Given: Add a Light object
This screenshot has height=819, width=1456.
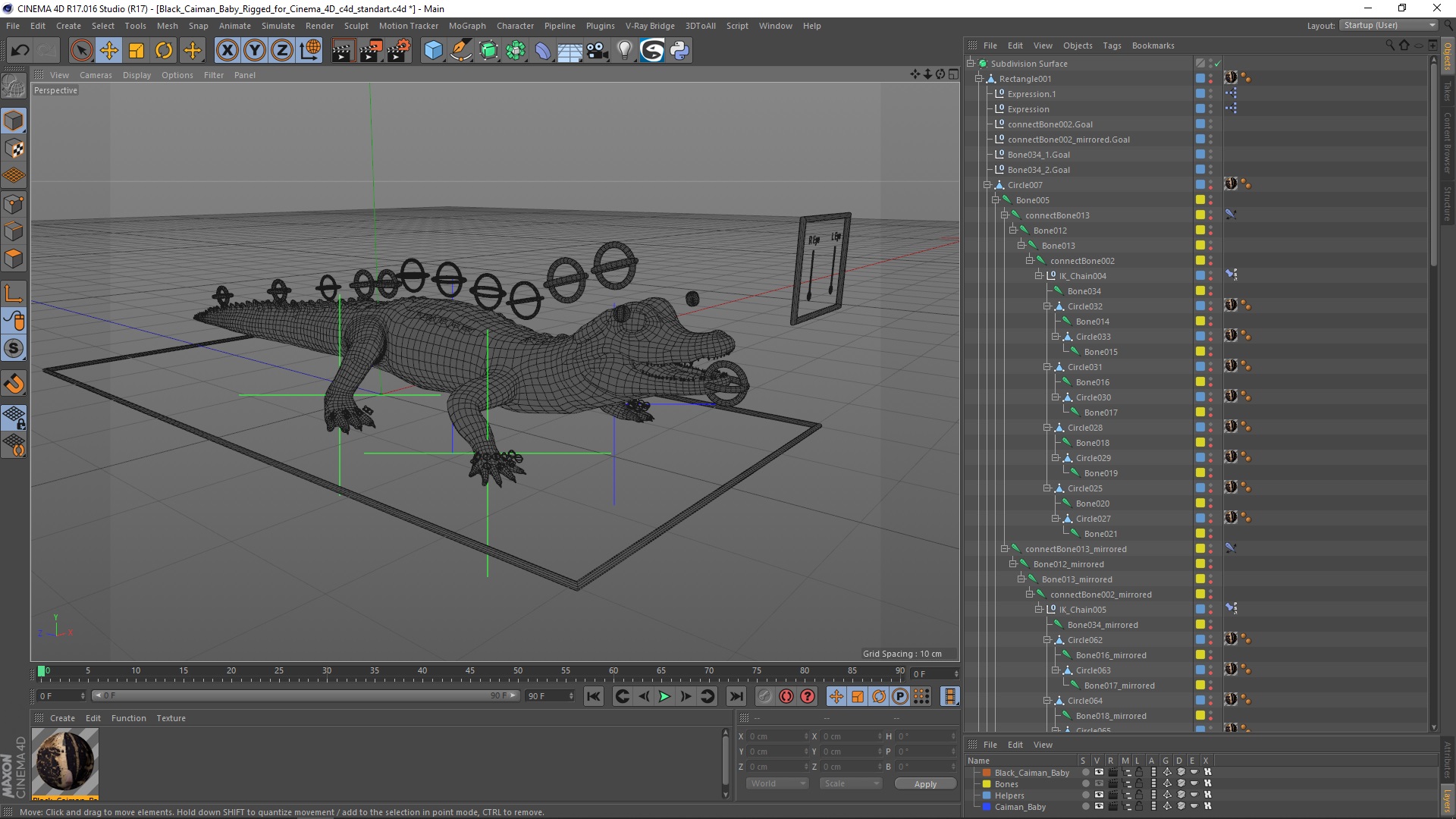Looking at the screenshot, I should pyautogui.click(x=625, y=51).
